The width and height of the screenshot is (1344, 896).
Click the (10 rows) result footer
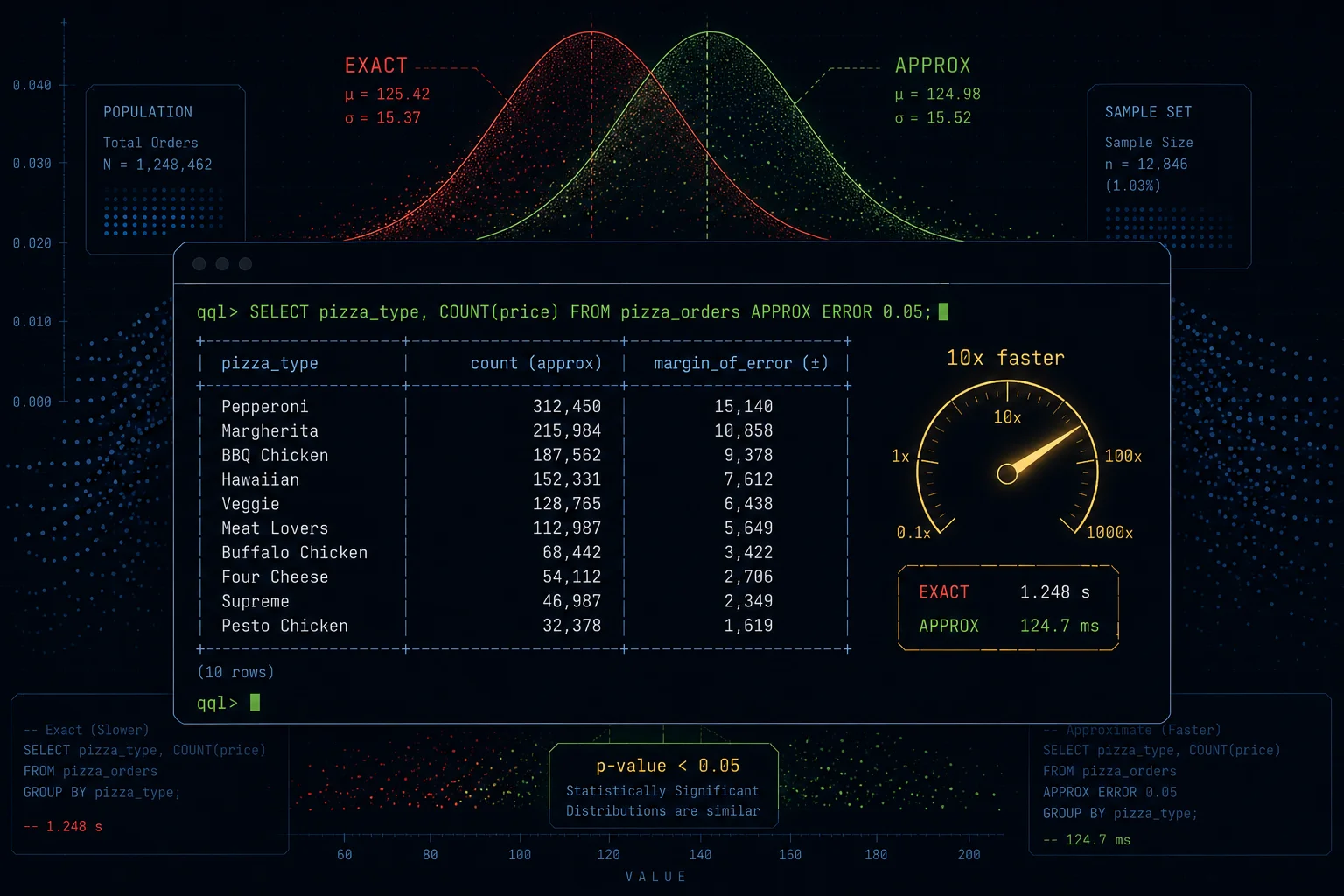[x=235, y=672]
